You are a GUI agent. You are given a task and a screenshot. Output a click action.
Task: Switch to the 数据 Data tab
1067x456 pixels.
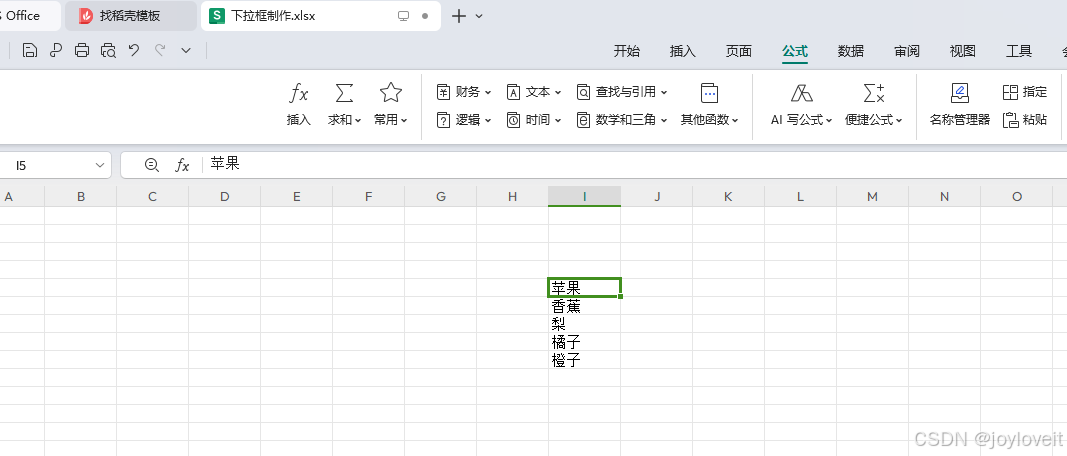point(851,51)
